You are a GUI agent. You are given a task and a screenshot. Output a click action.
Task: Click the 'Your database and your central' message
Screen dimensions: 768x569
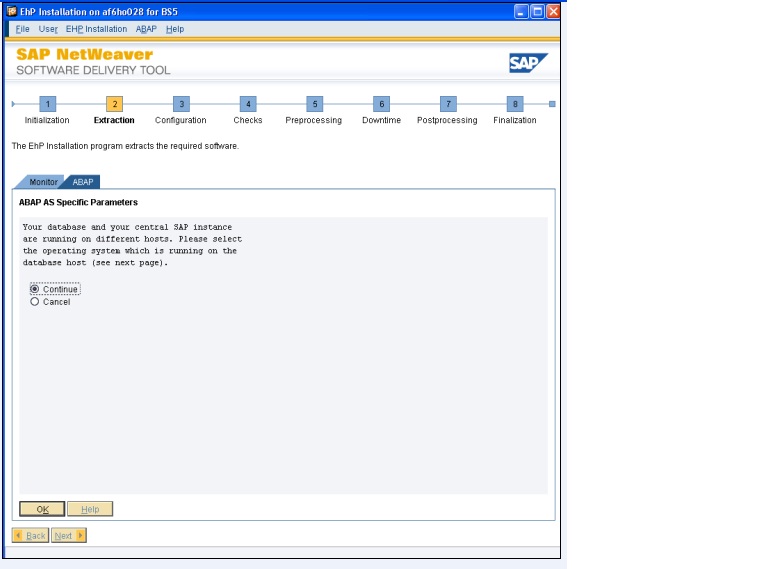click(x=132, y=245)
